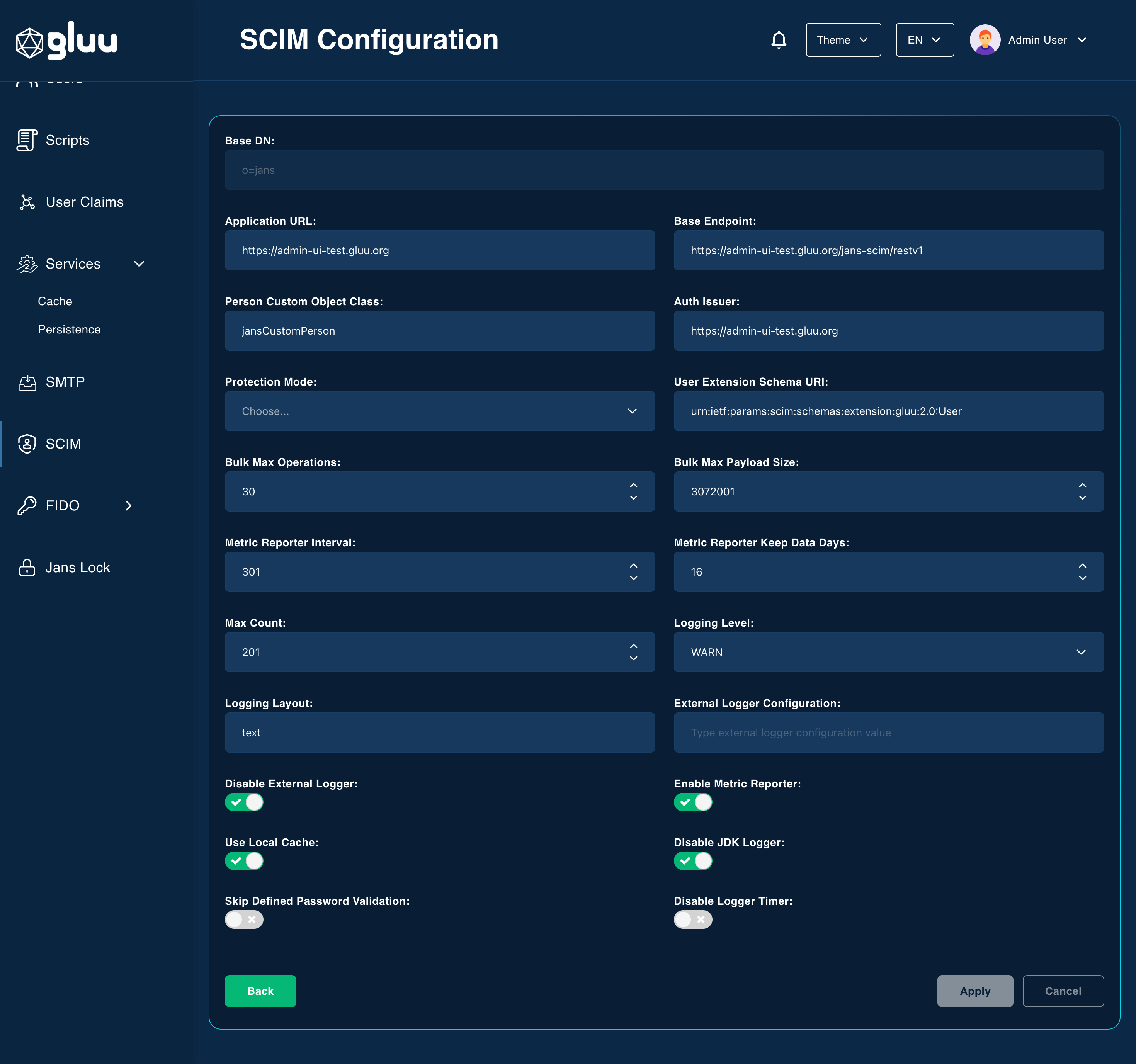
Task: Open Protection Mode dropdown
Action: [439, 411]
